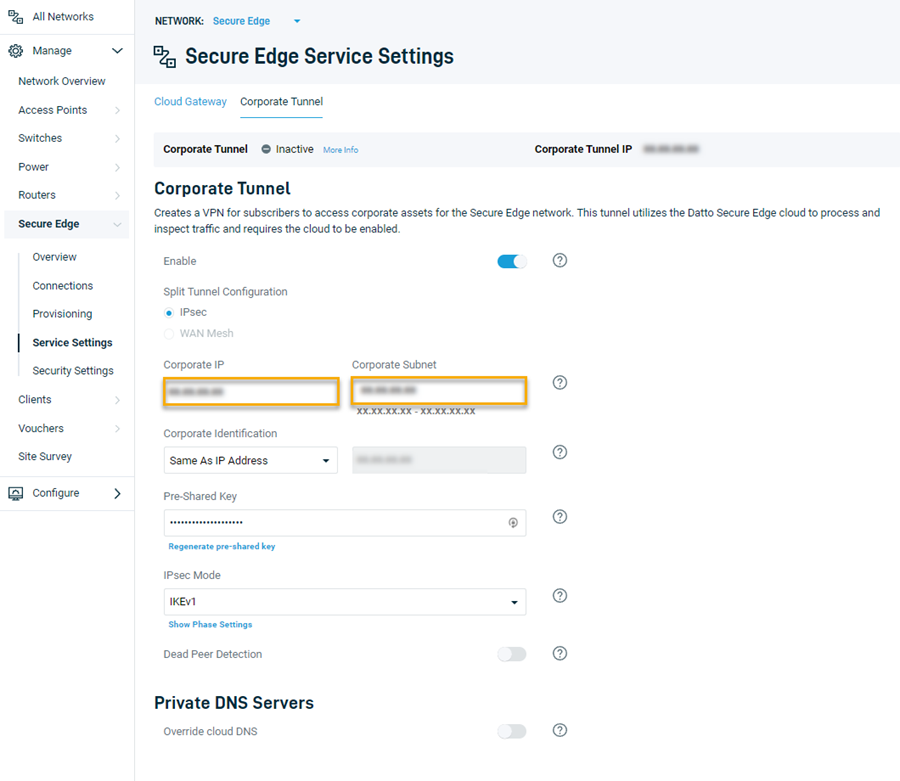This screenshot has width=900, height=781.
Task: Select the IPsec radio button
Action: [x=169, y=313]
